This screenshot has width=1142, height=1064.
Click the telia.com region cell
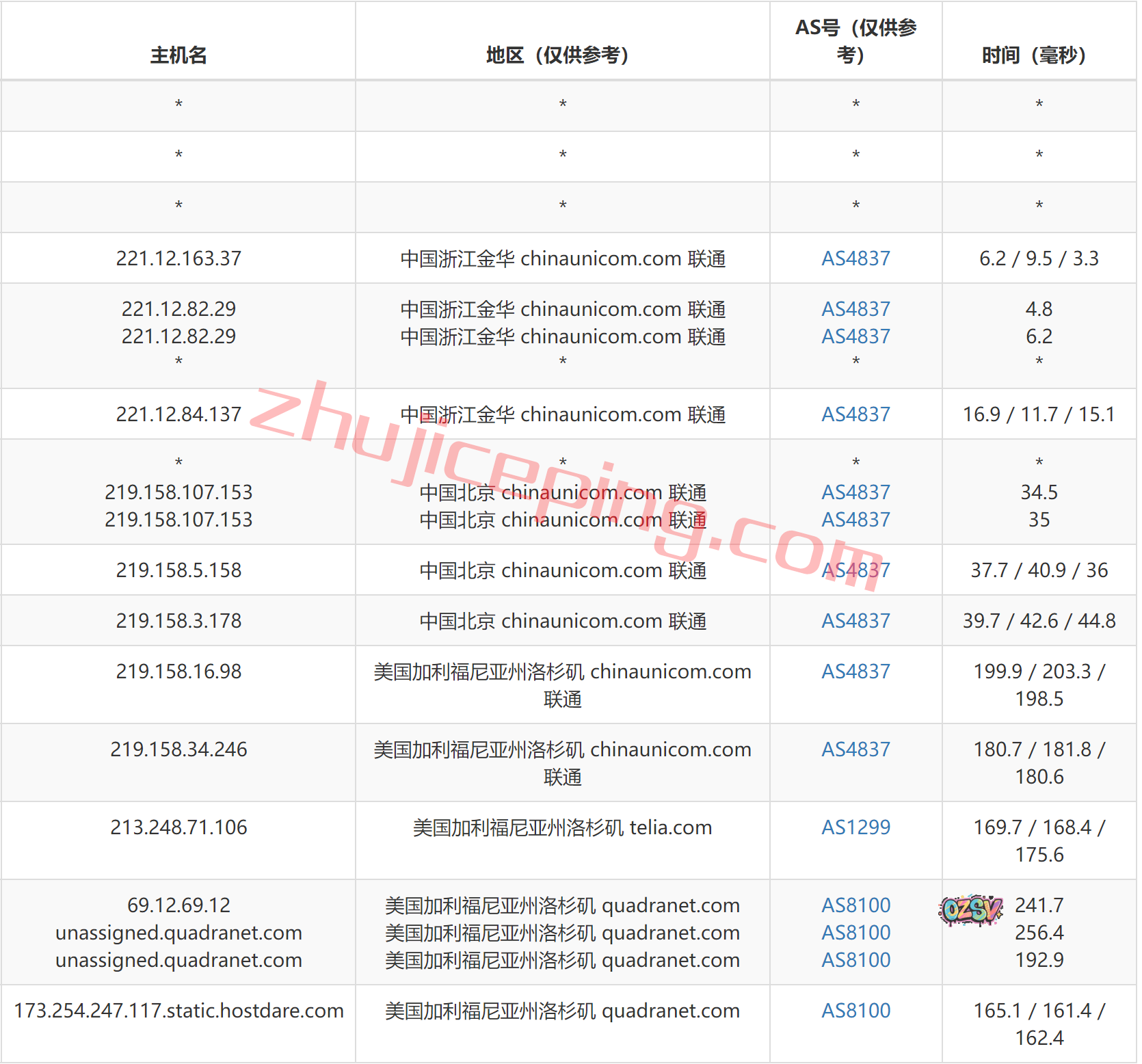(x=562, y=827)
